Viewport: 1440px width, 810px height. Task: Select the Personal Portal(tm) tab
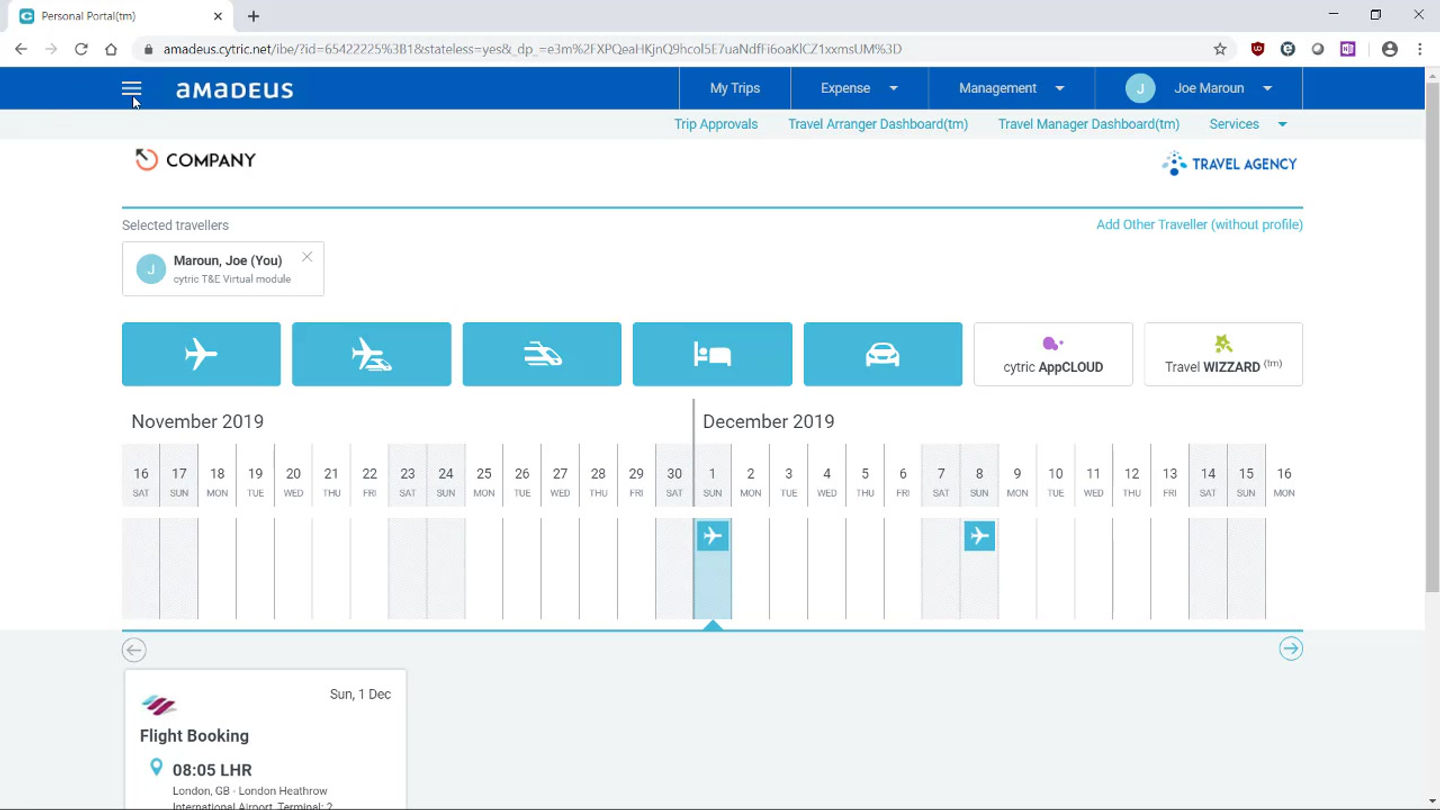pos(121,16)
